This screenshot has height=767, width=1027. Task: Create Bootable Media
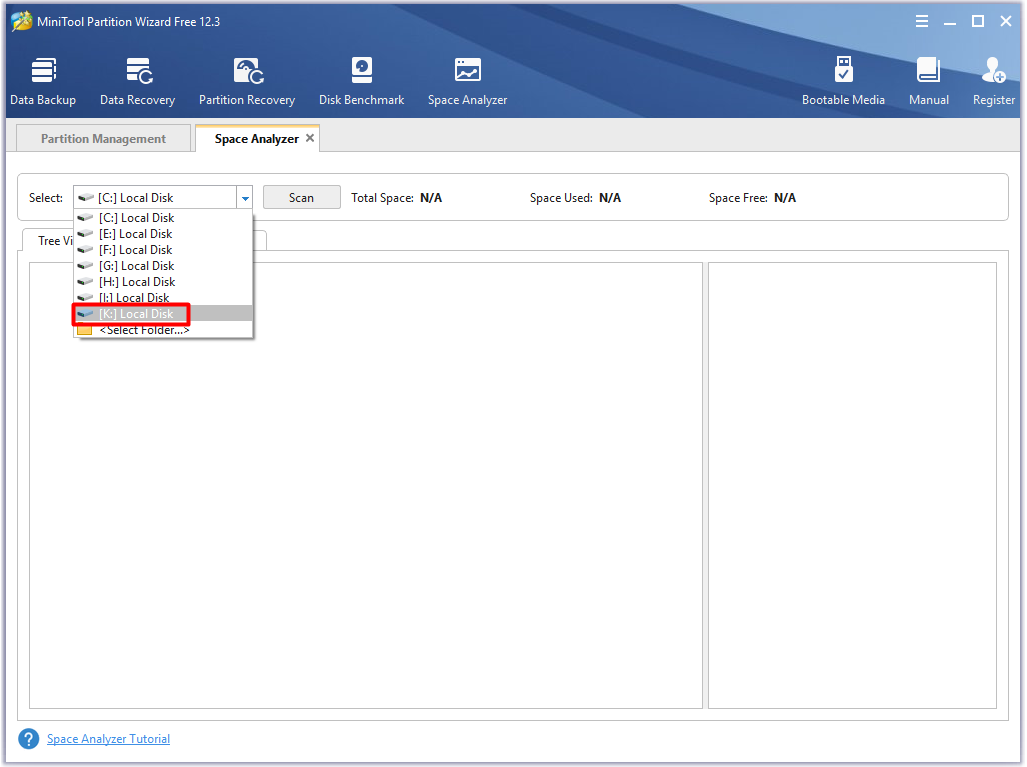[844, 82]
